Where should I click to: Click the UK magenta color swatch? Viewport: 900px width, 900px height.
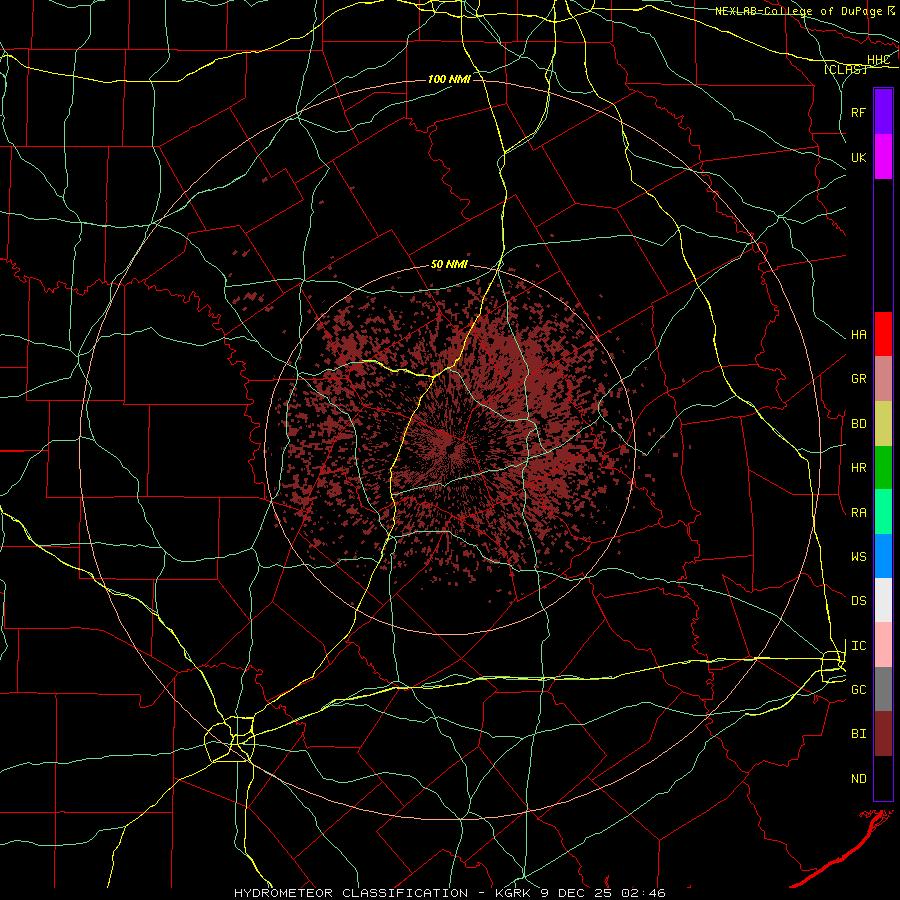[x=883, y=157]
